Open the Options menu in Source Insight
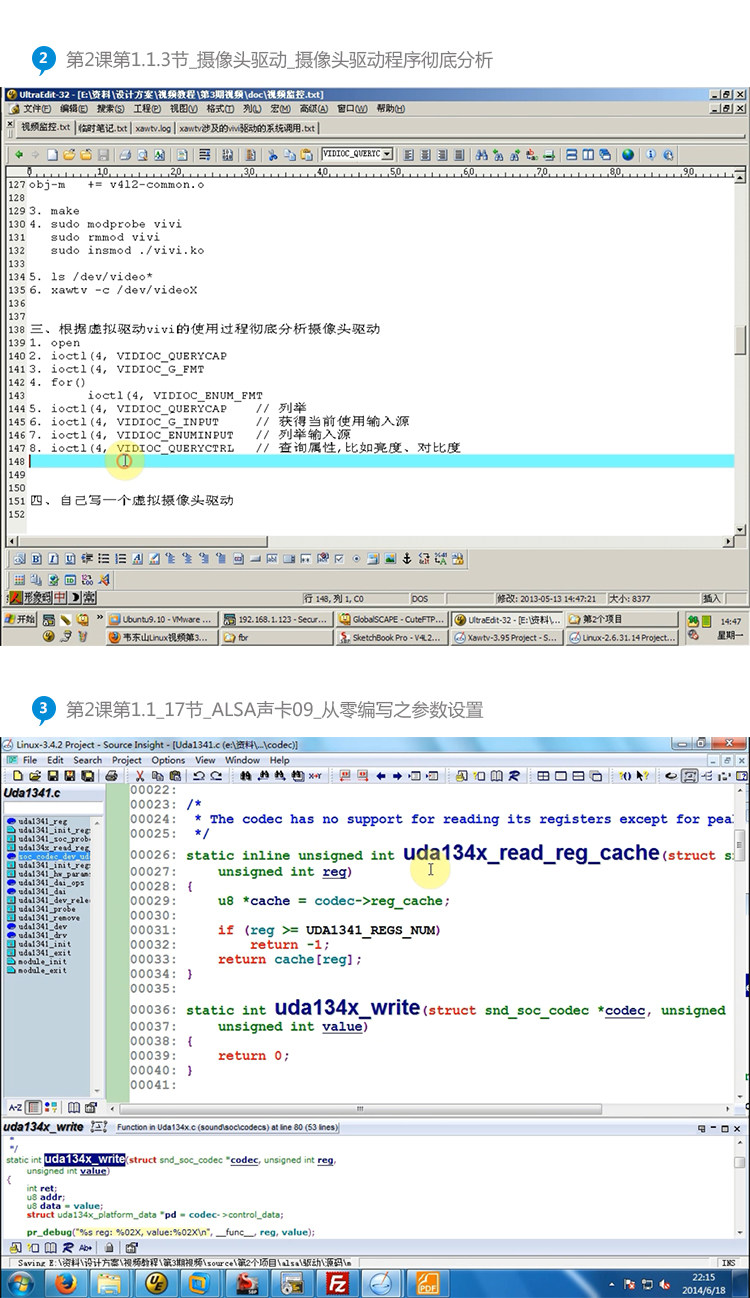This screenshot has width=750, height=1298. [x=168, y=760]
